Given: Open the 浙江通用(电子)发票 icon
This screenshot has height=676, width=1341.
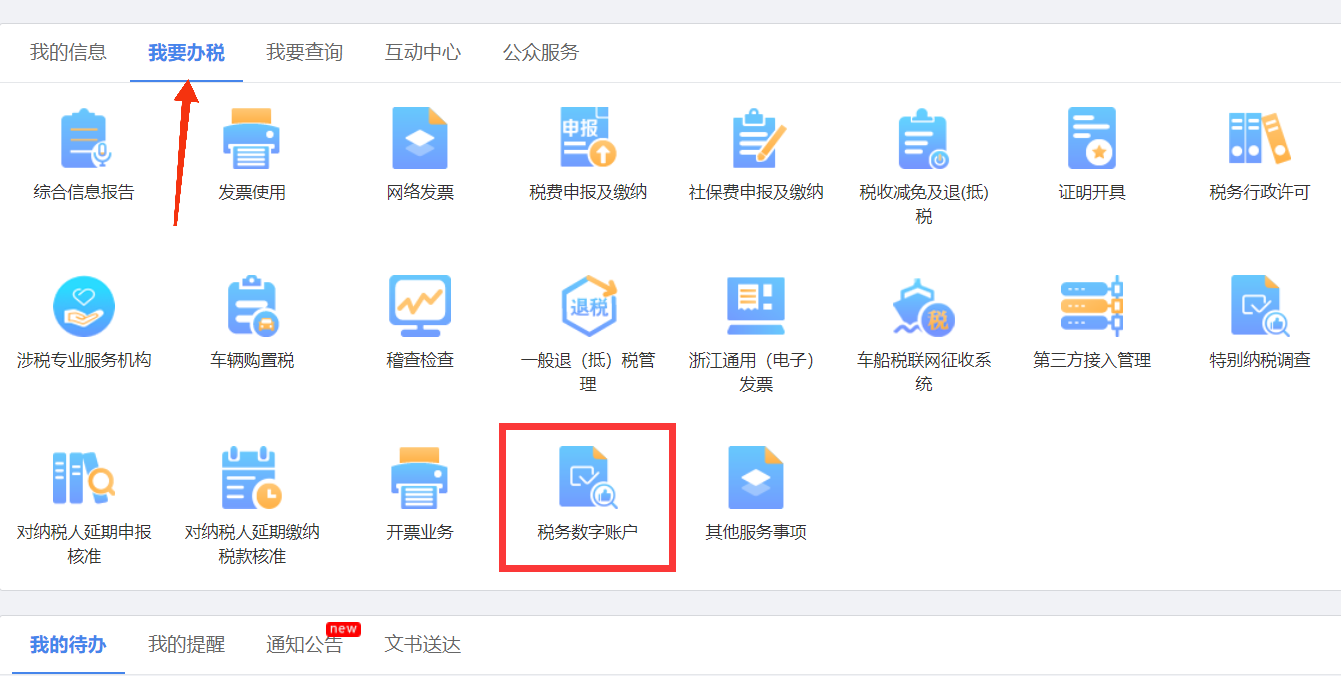Looking at the screenshot, I should click(757, 307).
